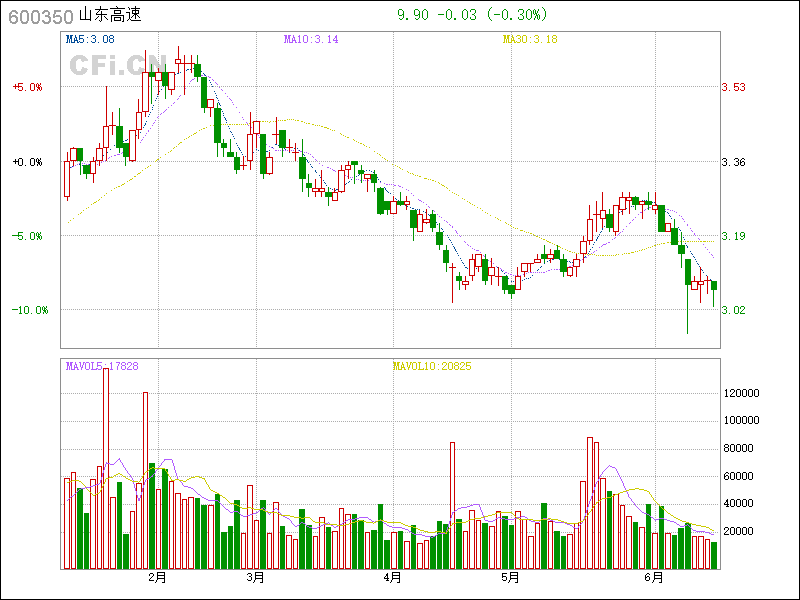Jump to the 2月 date marker
Screen dimensions: 800x600
point(157,577)
